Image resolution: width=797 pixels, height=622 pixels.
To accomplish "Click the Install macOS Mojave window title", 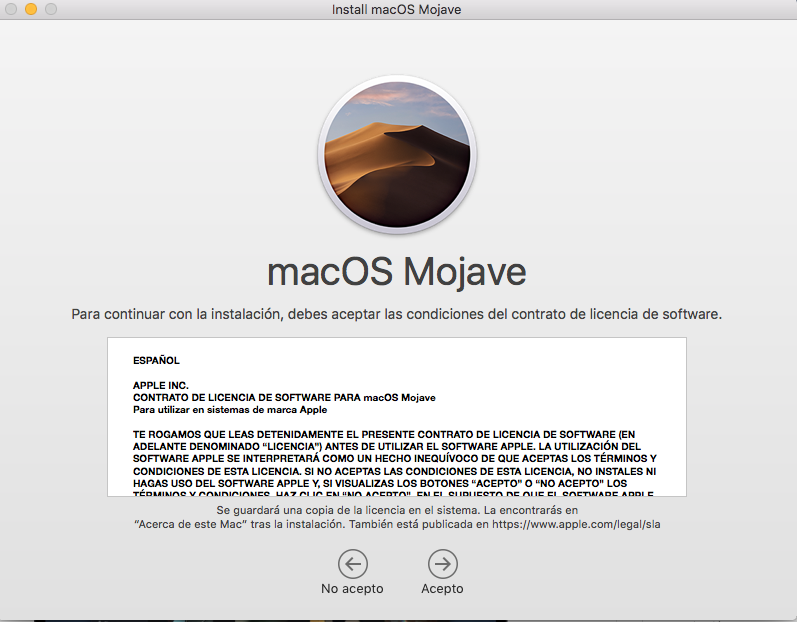I will pos(396,10).
